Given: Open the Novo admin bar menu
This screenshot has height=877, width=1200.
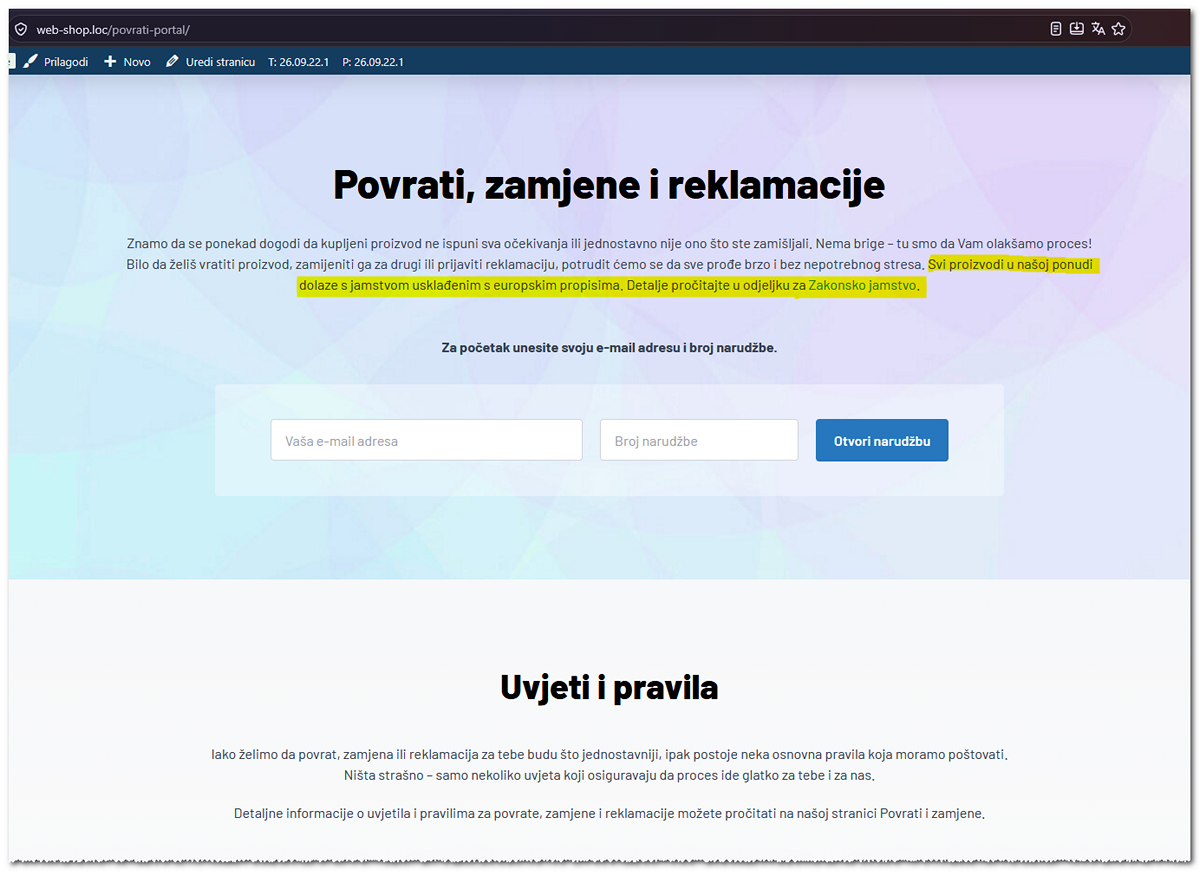Looking at the screenshot, I should tap(127, 62).
